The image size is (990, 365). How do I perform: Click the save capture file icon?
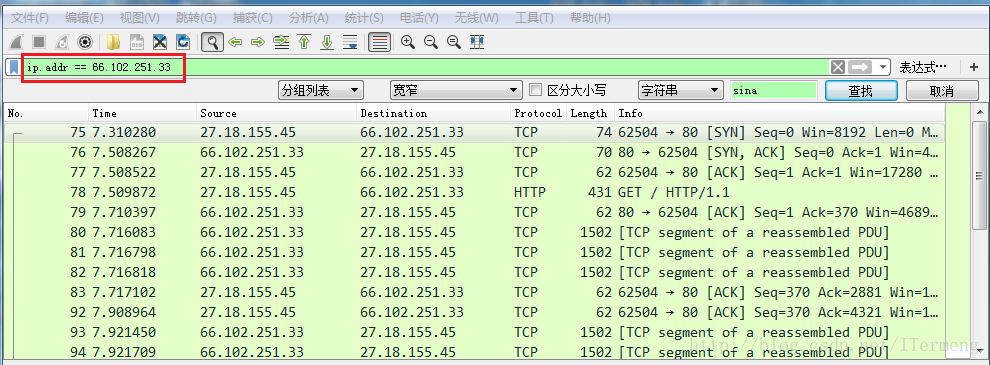pyautogui.click(x=137, y=42)
